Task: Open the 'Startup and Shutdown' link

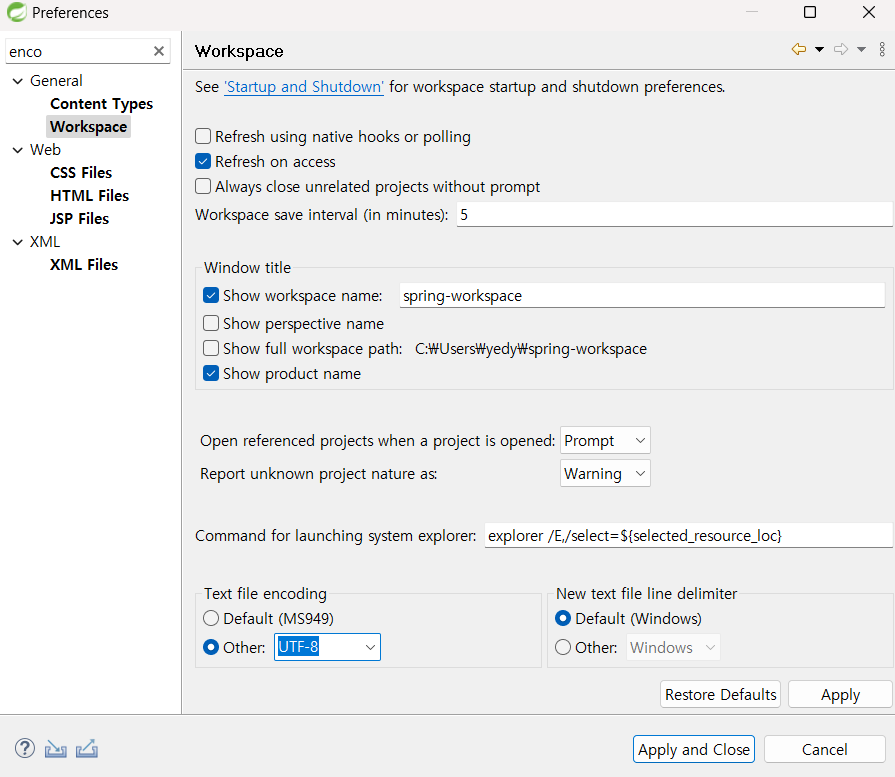Action: pos(304,87)
